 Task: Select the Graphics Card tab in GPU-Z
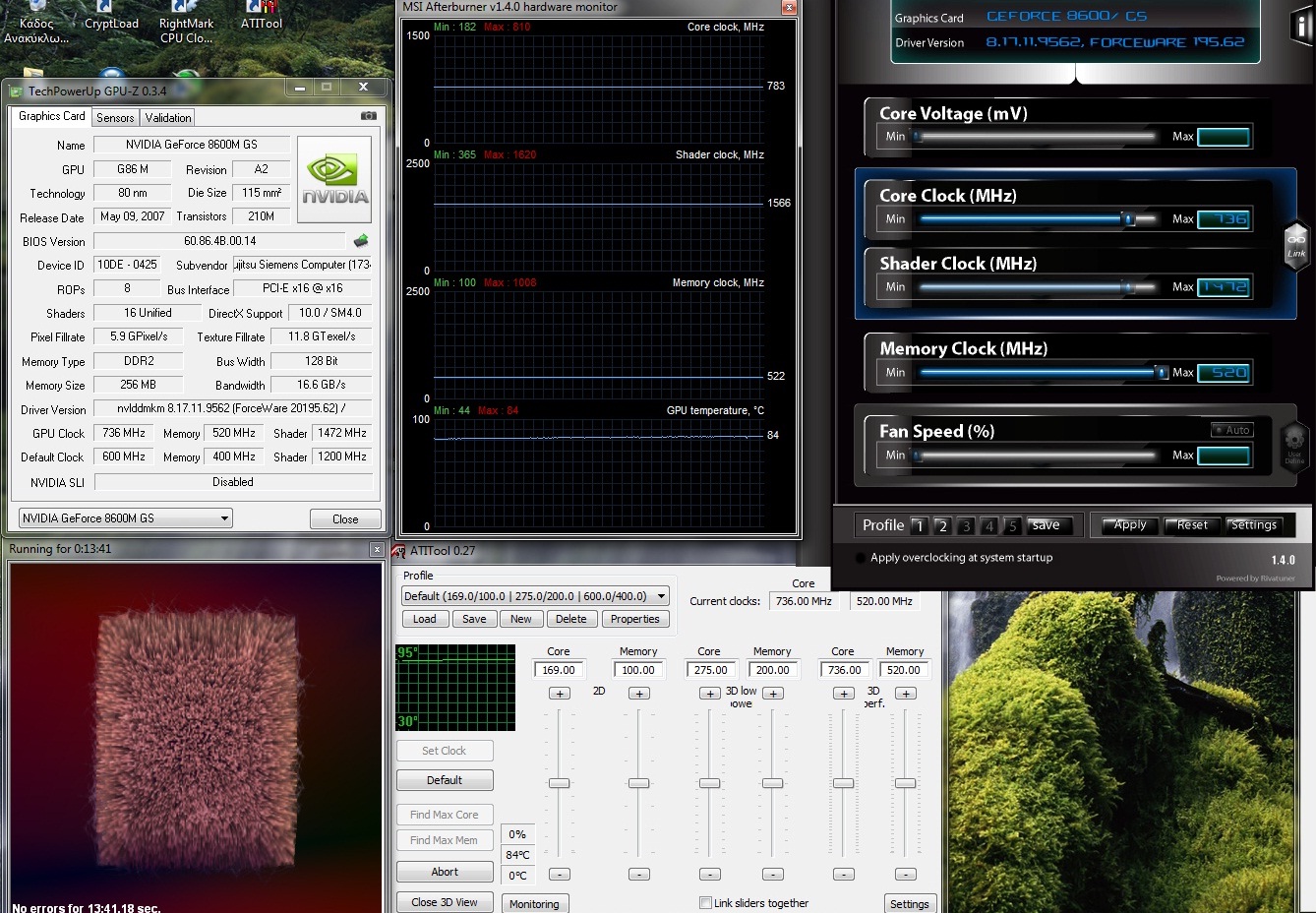(52, 116)
